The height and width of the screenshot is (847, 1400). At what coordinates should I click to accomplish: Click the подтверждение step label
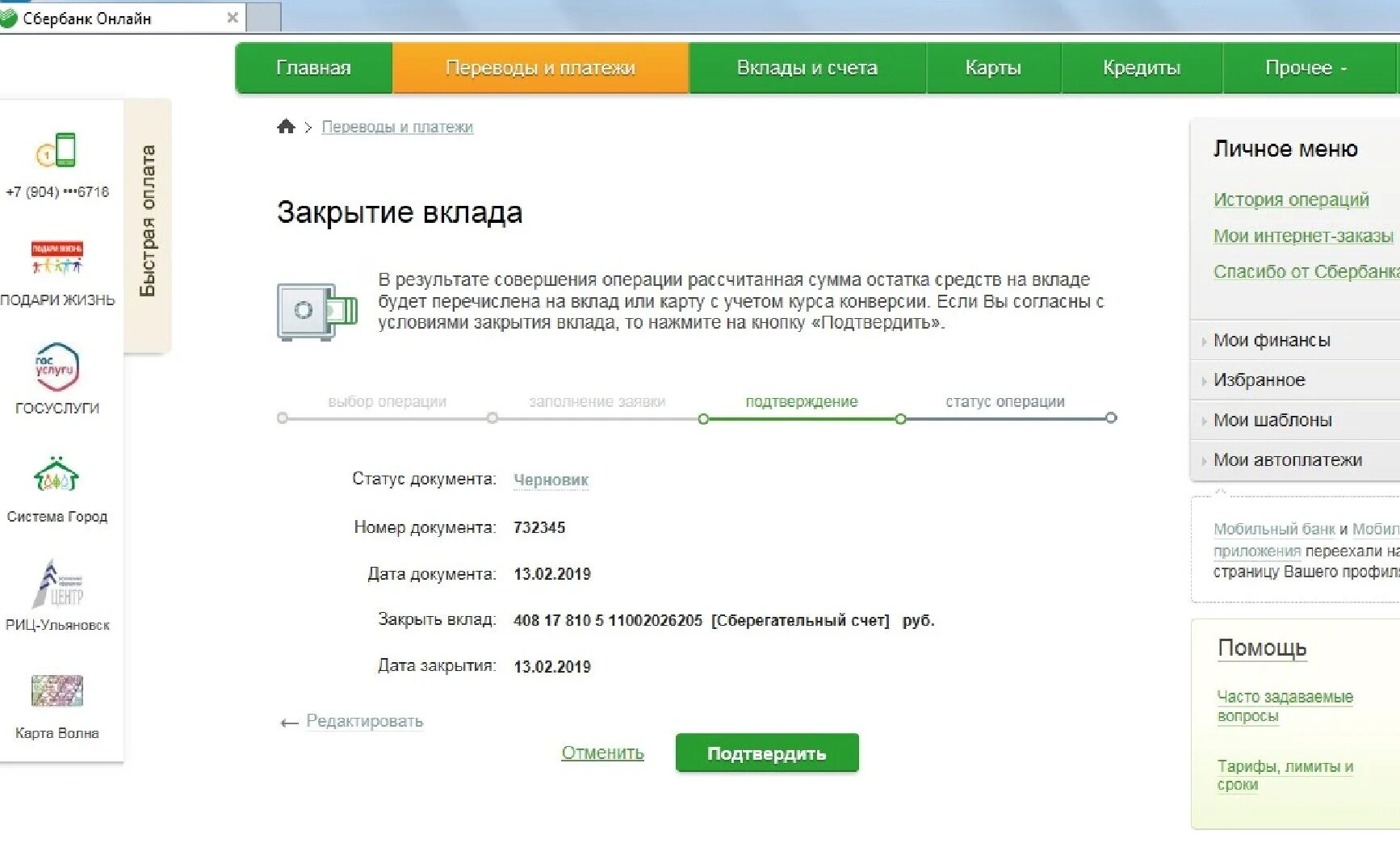(x=801, y=401)
